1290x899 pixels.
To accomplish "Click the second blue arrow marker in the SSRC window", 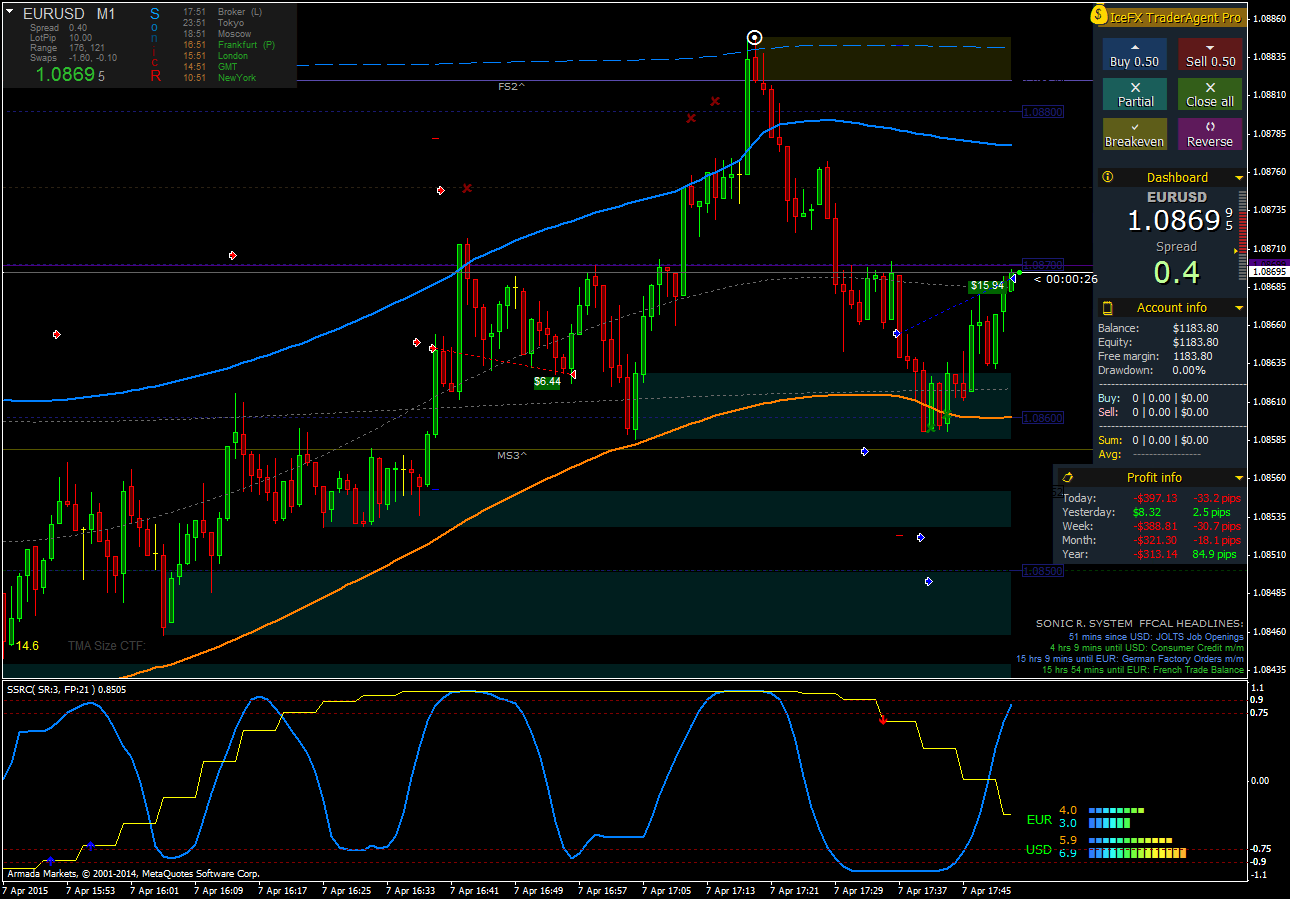I will pos(90,846).
